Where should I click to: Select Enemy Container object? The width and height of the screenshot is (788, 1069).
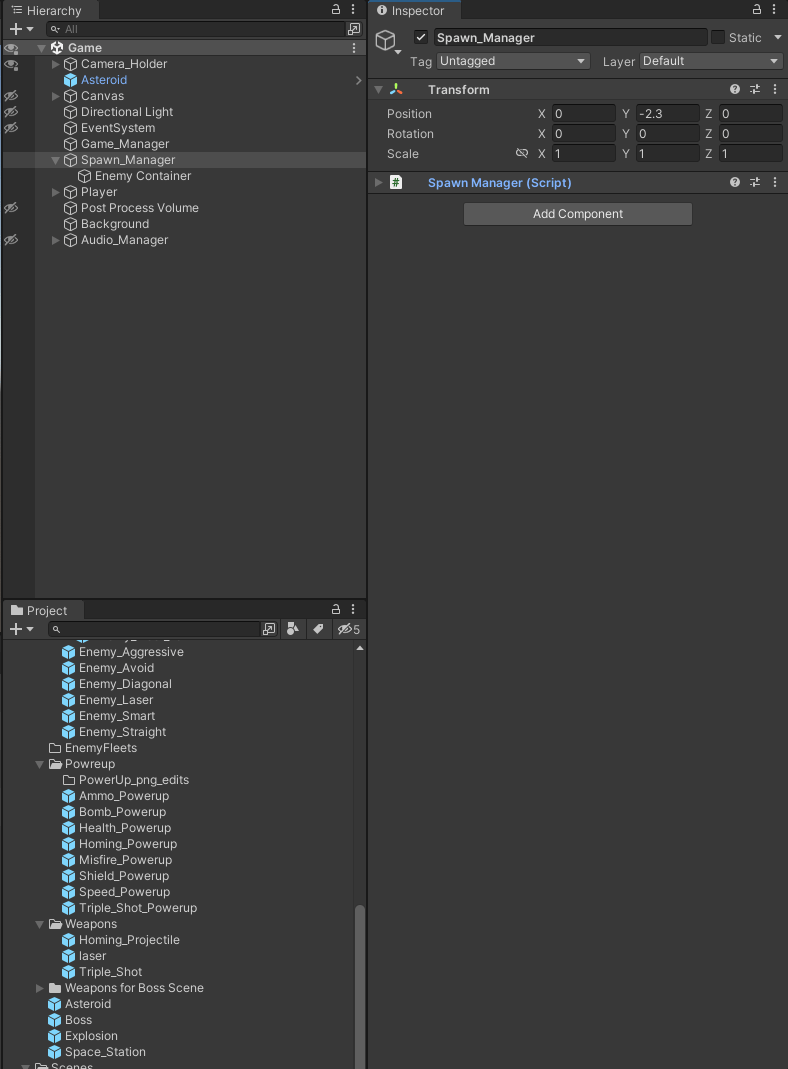tap(142, 176)
